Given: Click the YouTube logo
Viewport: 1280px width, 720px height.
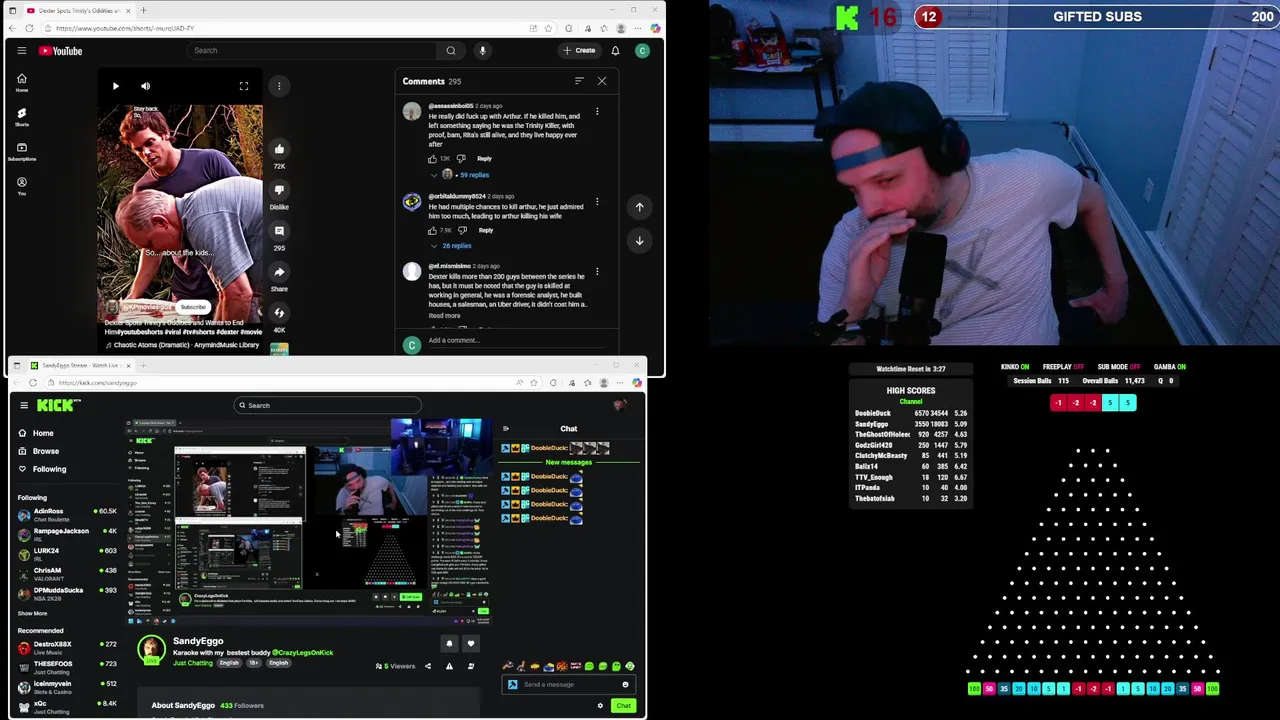Looking at the screenshot, I should pos(61,50).
